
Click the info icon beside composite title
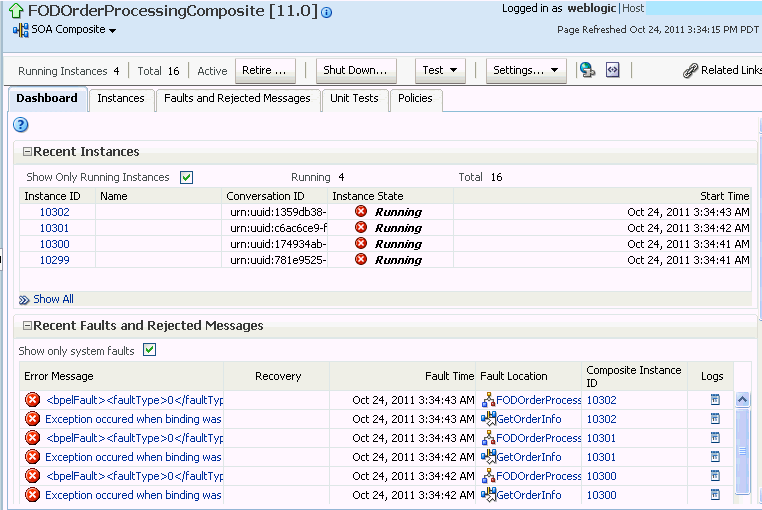pyautogui.click(x=327, y=13)
